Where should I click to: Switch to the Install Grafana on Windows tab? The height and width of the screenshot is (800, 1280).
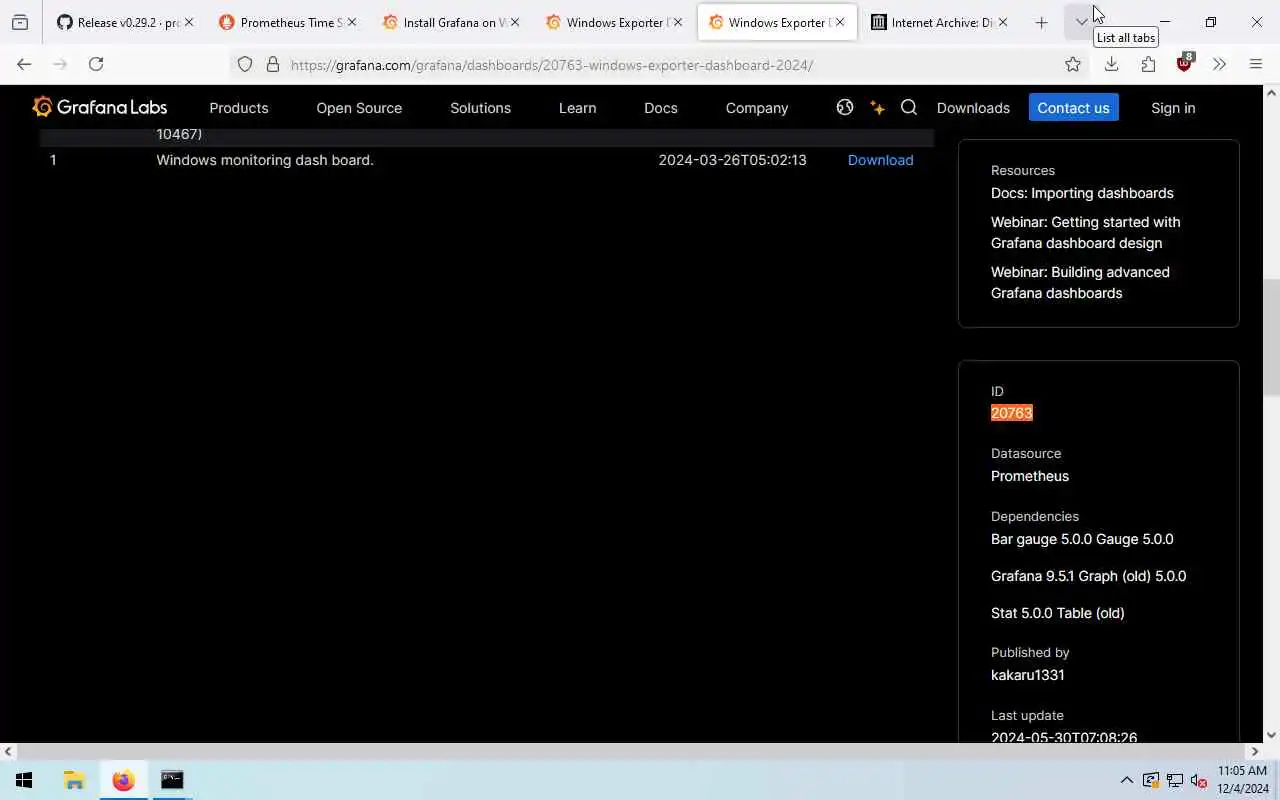click(x=449, y=22)
